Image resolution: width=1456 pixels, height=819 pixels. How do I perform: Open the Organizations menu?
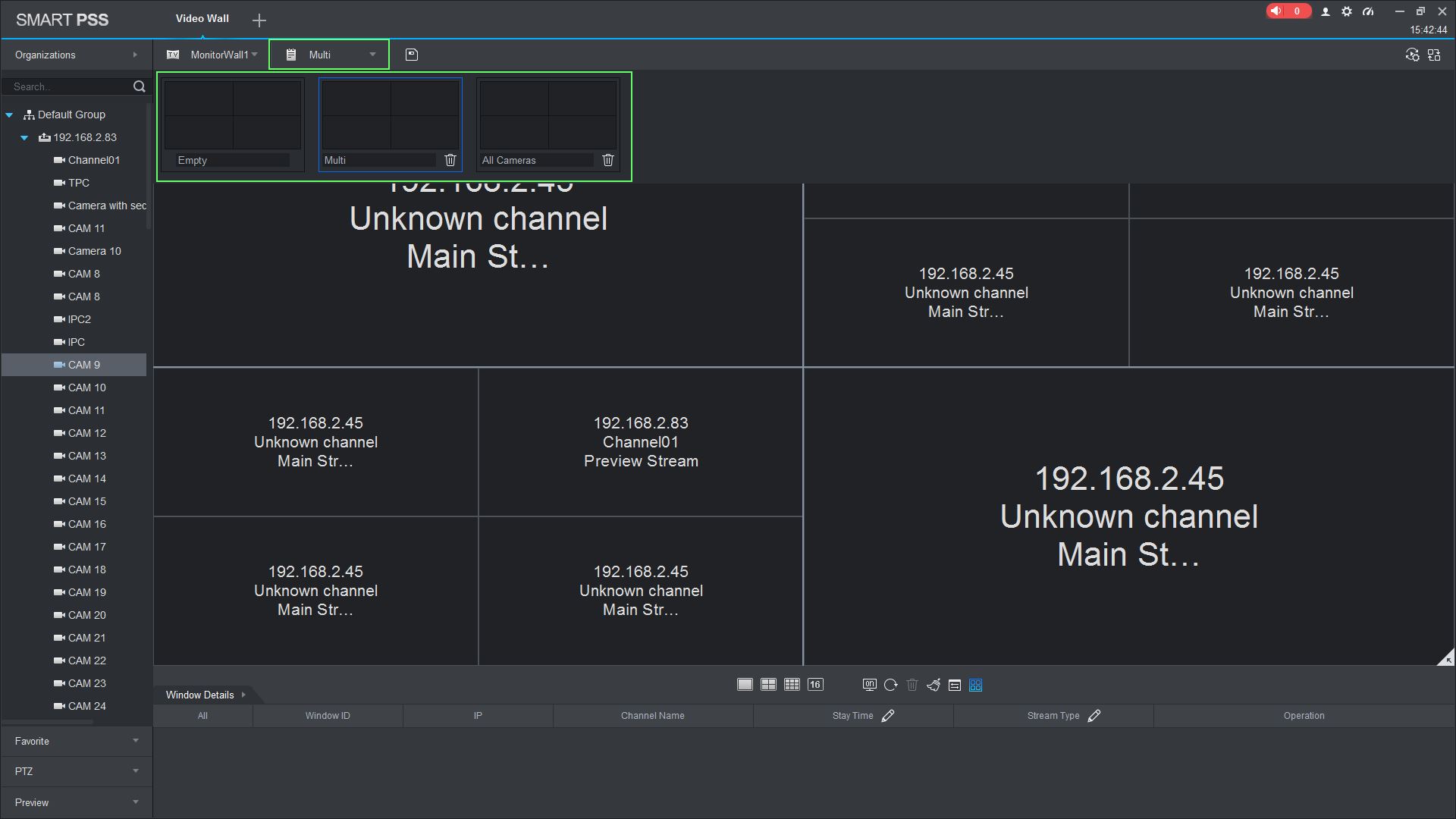point(76,55)
